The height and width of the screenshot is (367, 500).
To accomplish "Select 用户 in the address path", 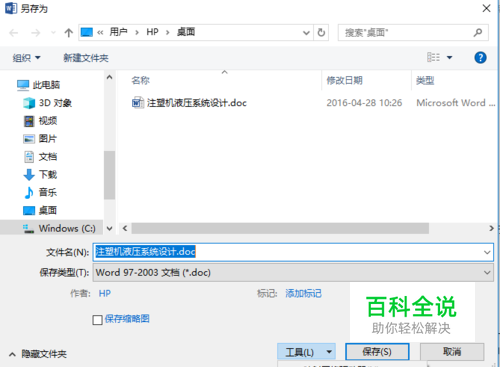I will tap(119, 32).
